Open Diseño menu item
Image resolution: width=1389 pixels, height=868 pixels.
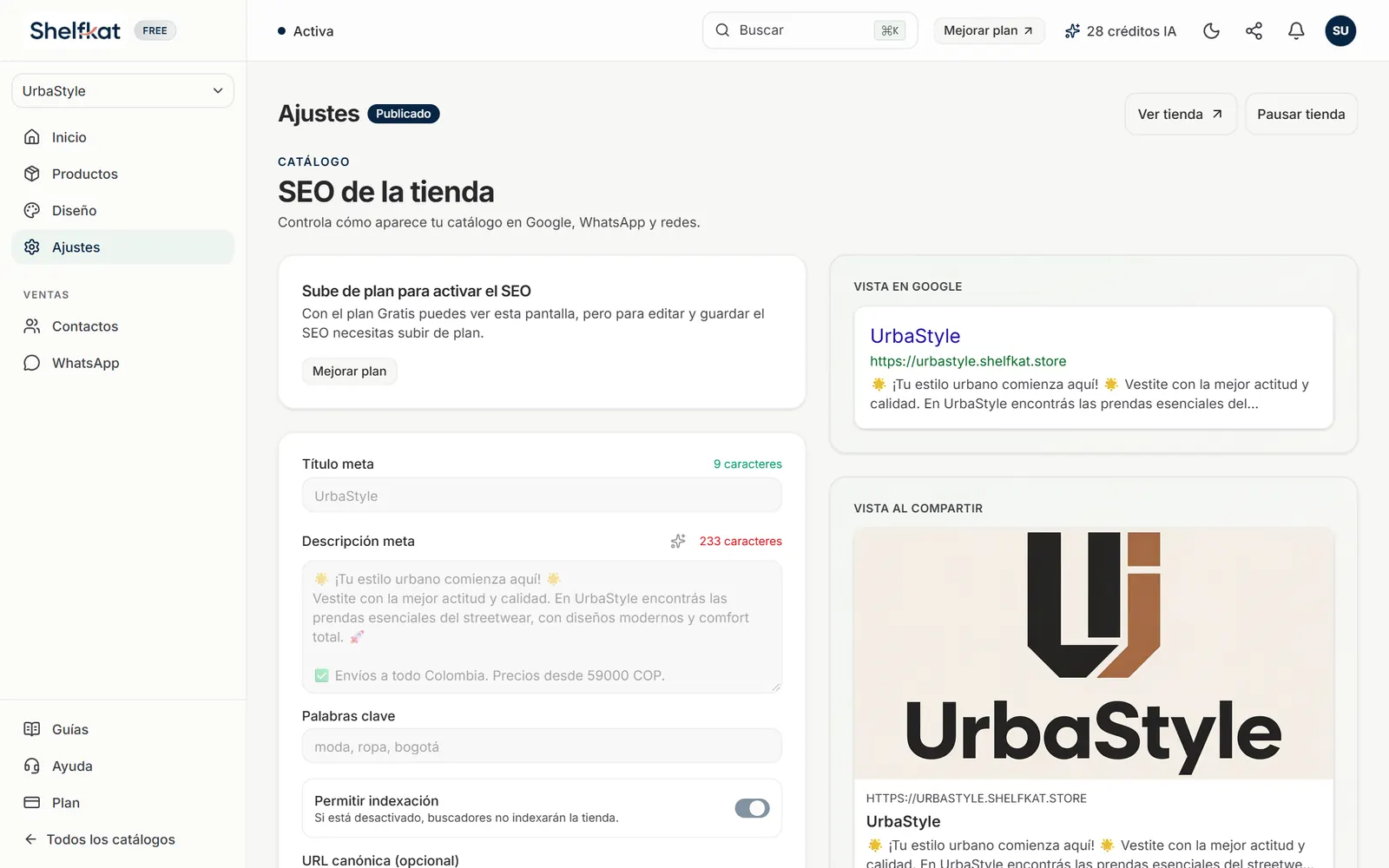point(122,210)
